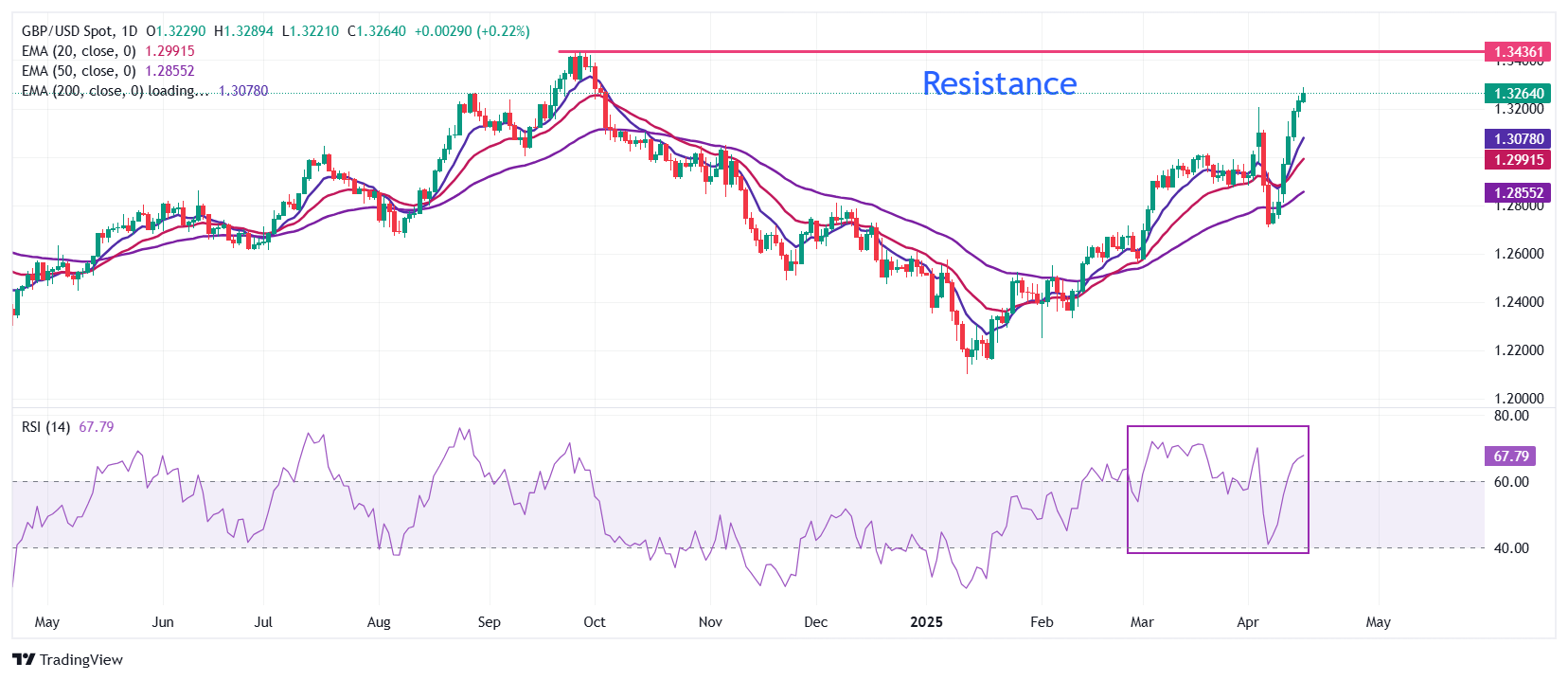Viewport: 1568px width, 680px height.
Task: Click the purple rectangle drawn on RSI
Action: (x=1218, y=427)
